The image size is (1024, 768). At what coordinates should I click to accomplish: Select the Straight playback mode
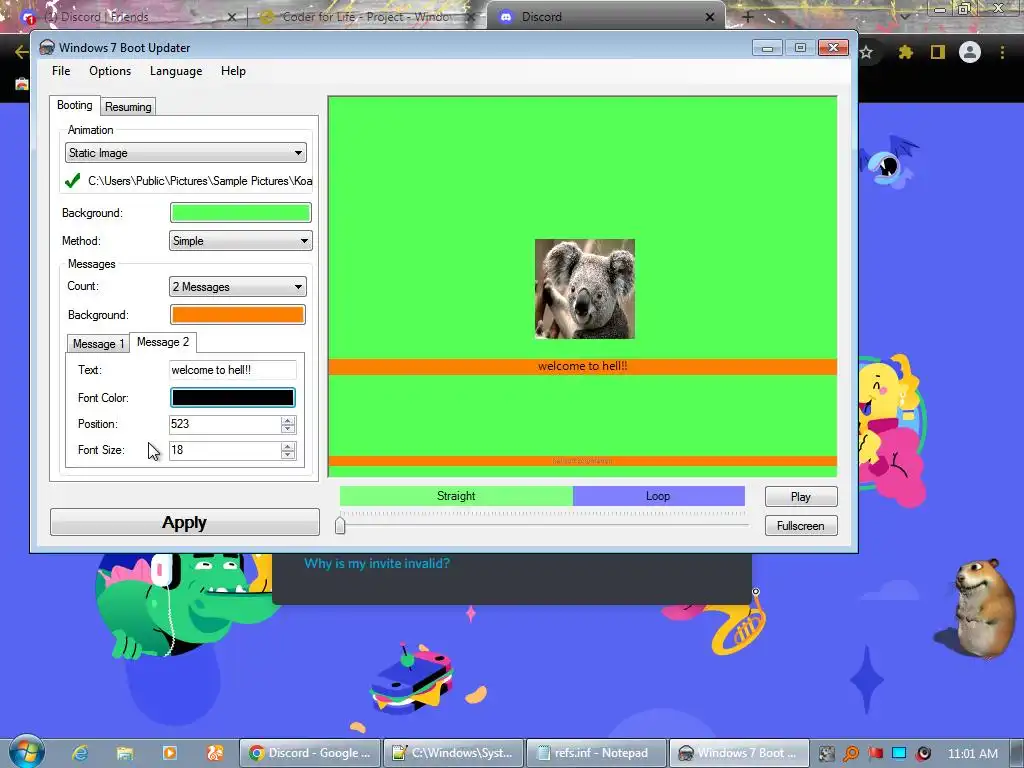(x=456, y=496)
